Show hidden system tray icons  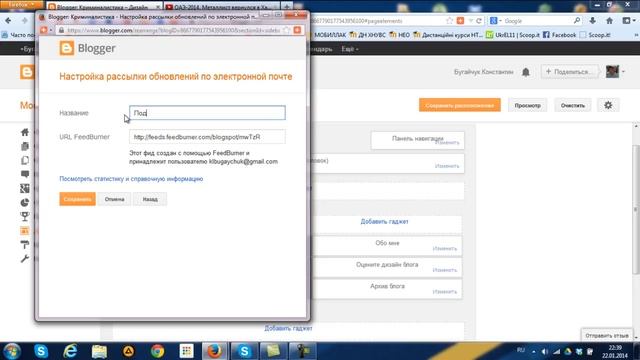click(533, 351)
